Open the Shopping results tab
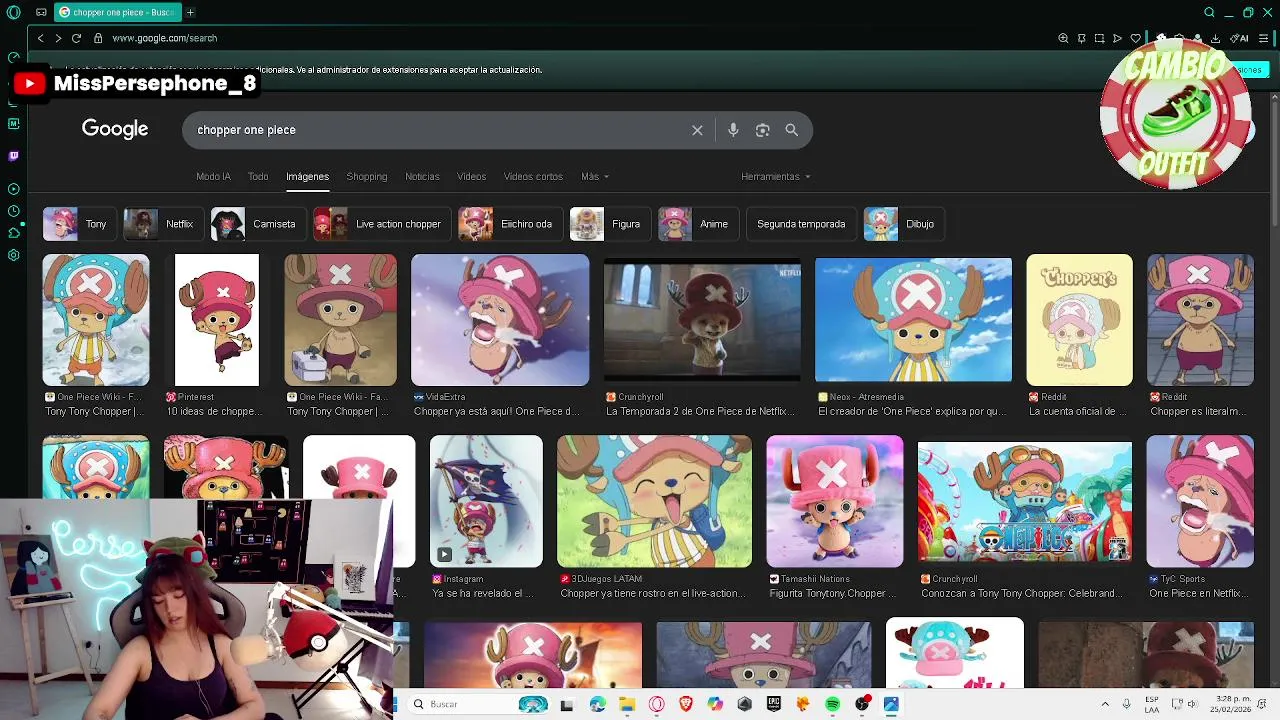This screenshot has height=720, width=1280. (367, 176)
